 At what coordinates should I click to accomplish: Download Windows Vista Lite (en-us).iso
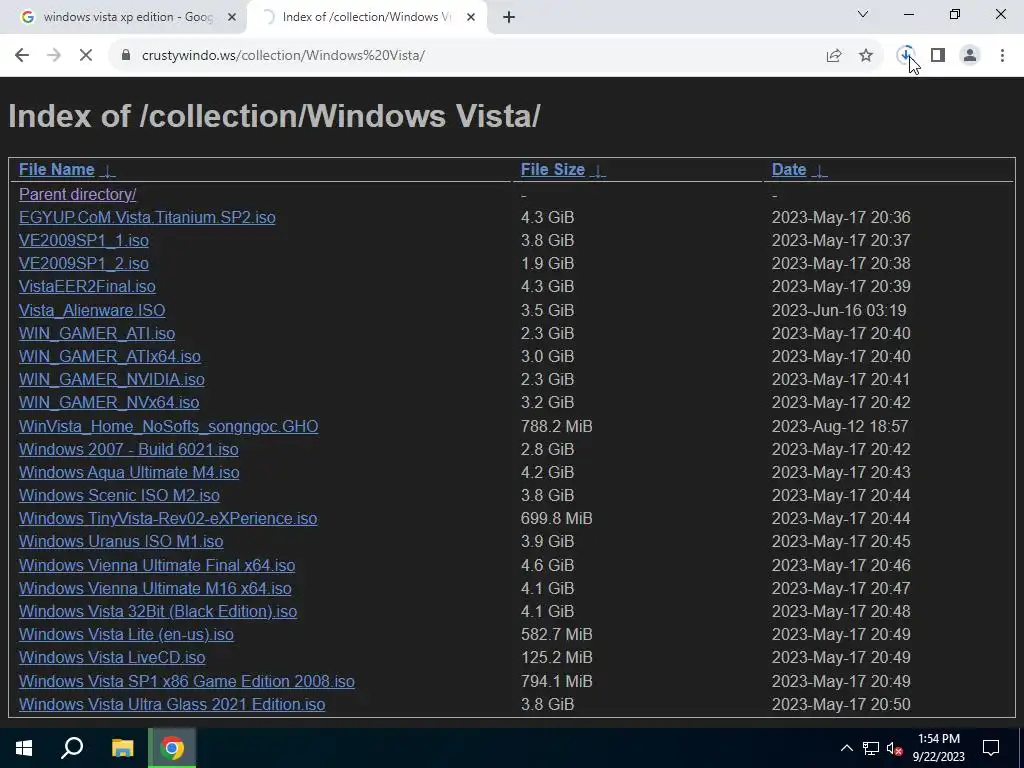[126, 634]
